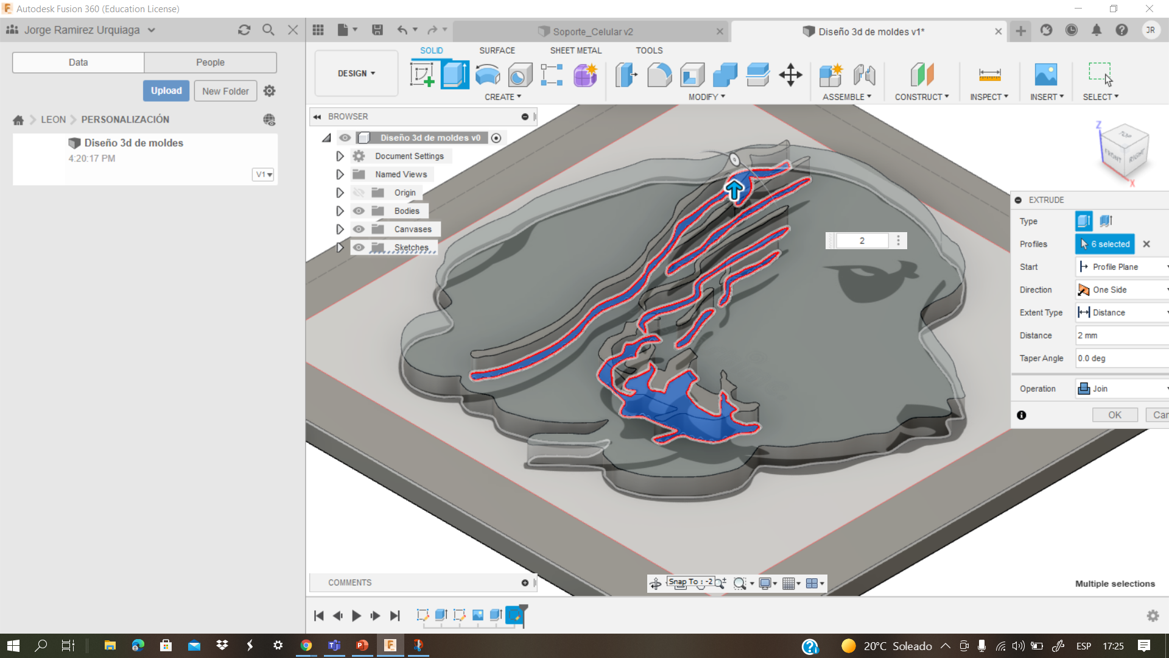Click the Taper Angle 0.0 deg field
This screenshot has width=1169, height=658.
pos(1122,358)
